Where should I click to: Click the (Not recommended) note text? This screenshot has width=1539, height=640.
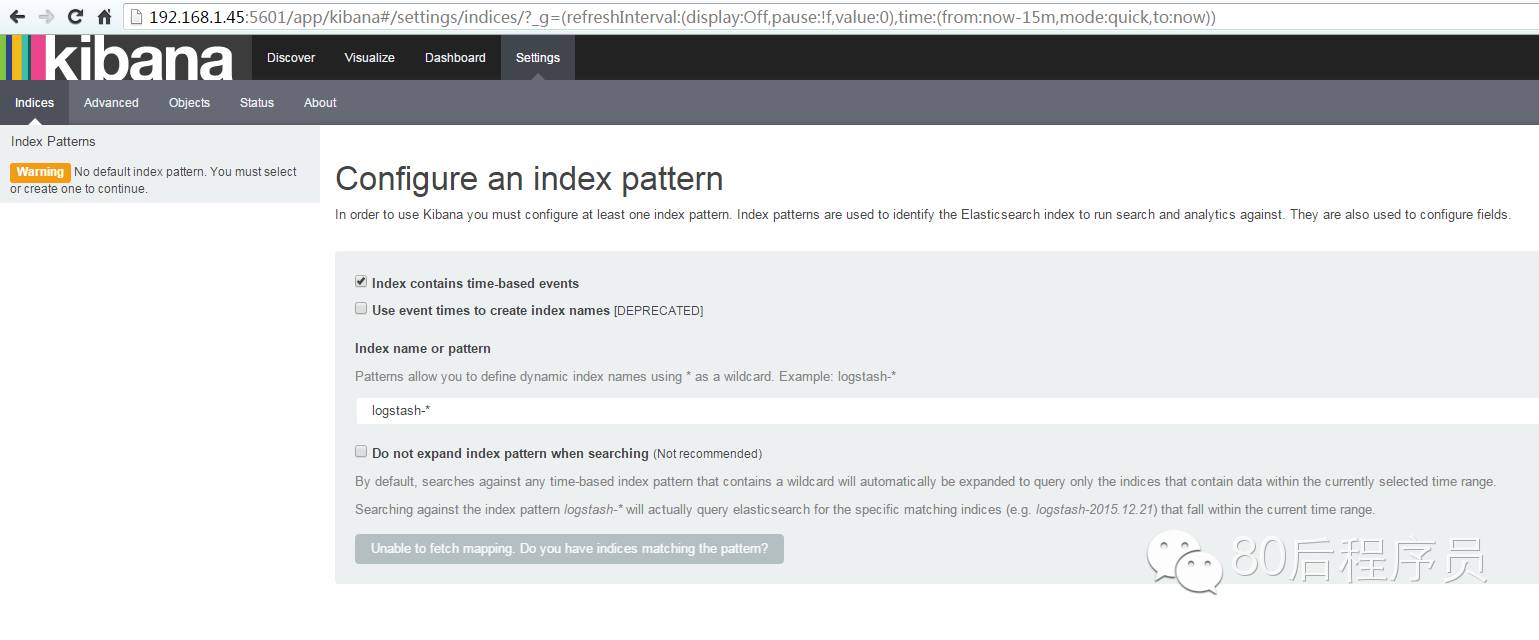coord(707,454)
